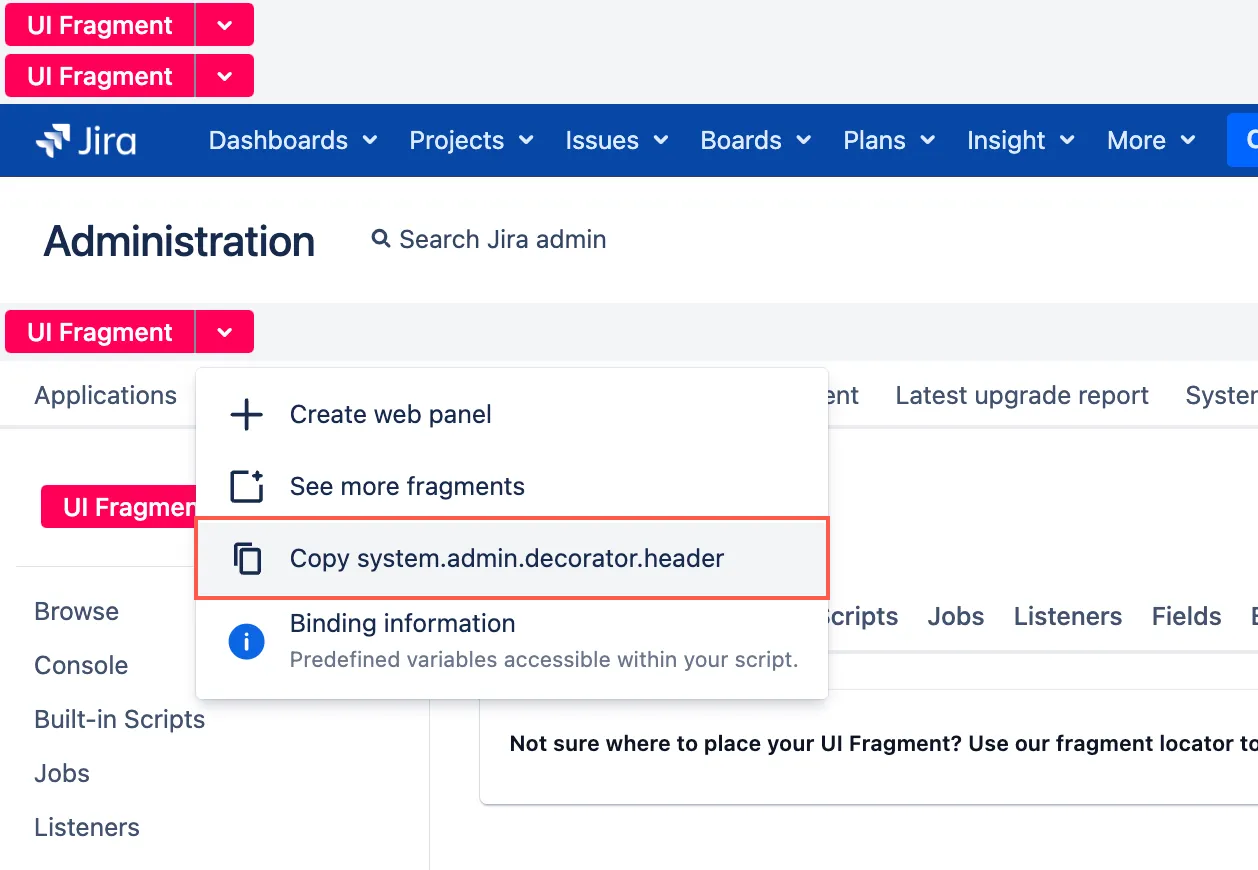Open Binding information menu entry
Image resolution: width=1258 pixels, height=870 pixels.
512,641
